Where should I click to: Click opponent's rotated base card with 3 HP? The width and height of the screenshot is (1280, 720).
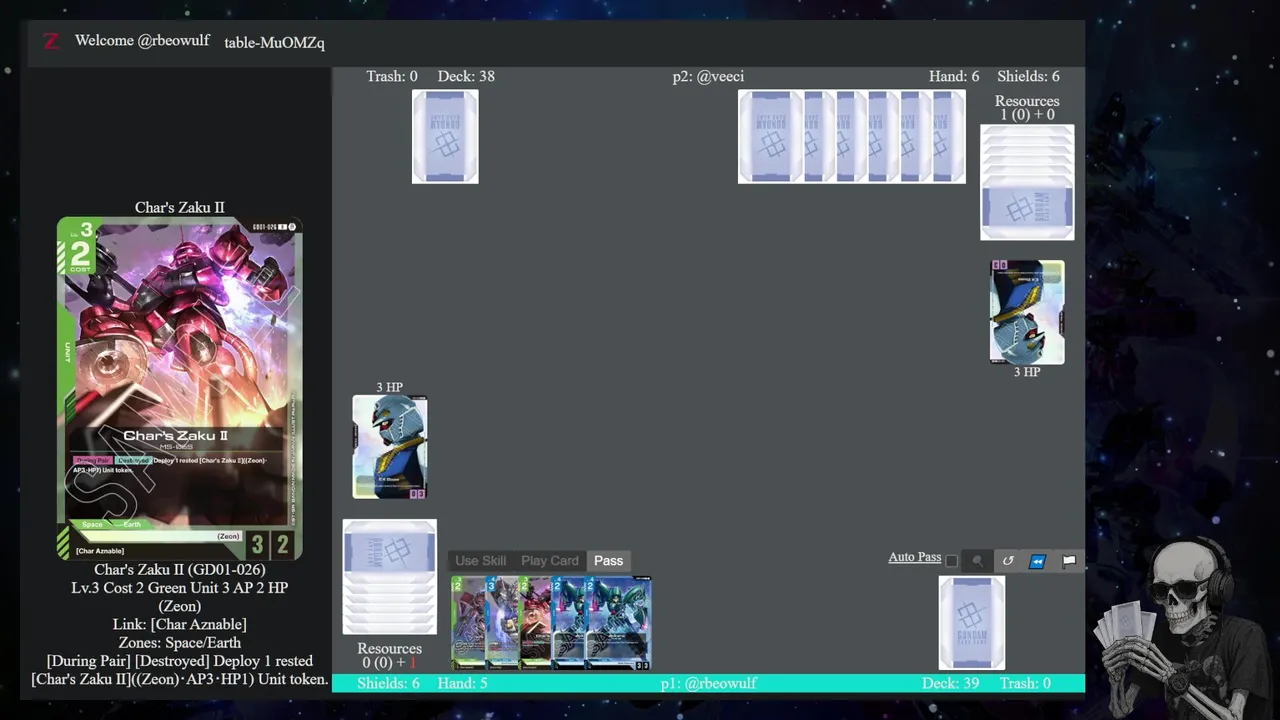coord(1027,312)
